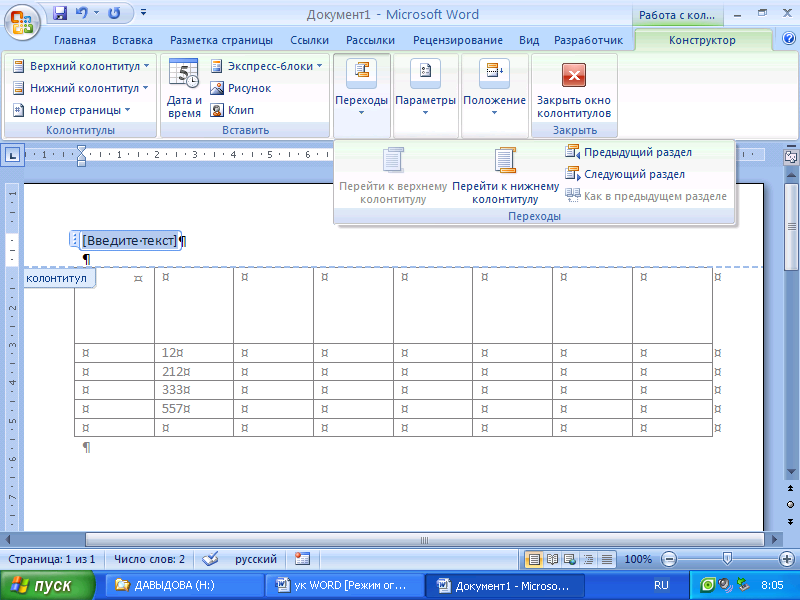Switch to Outline view

coord(588,560)
